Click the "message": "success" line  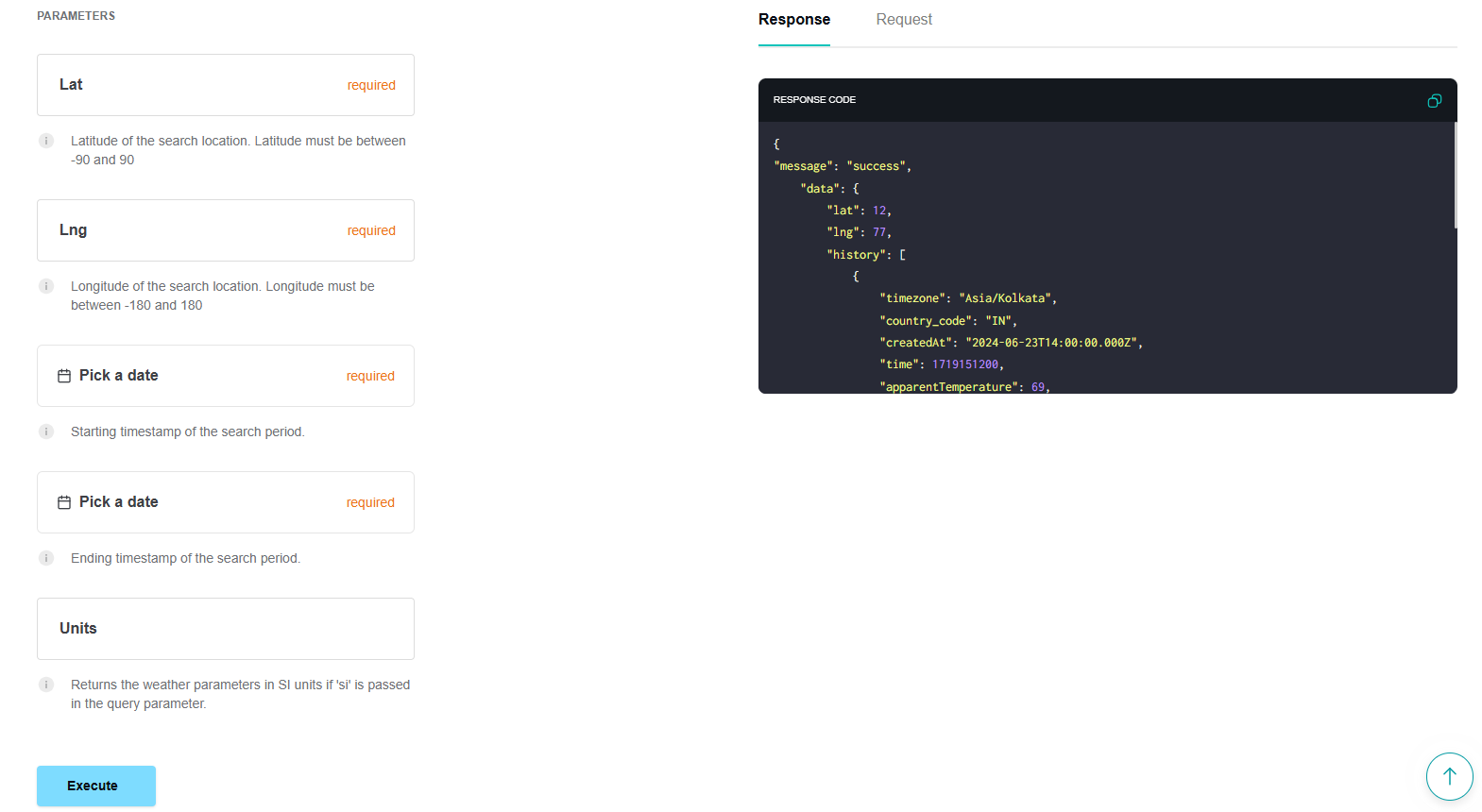[843, 166]
